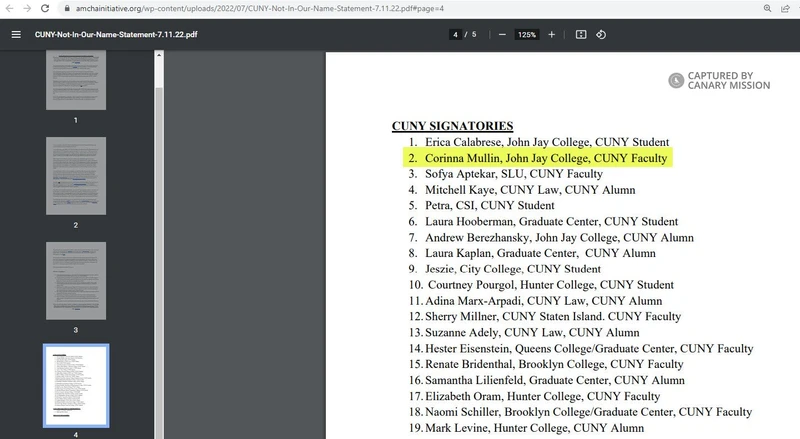Screen dimensions: 800x439
Task: Click the Adina Marx-Arpadi signatory line
Action: point(535,301)
